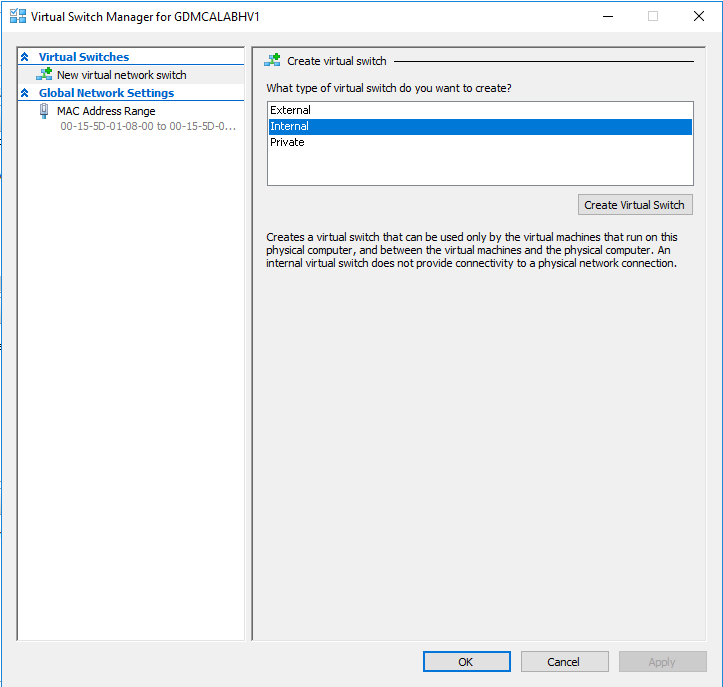The image size is (723, 687).
Task: Click the Virtual Switches heading
Action: [x=84, y=57]
